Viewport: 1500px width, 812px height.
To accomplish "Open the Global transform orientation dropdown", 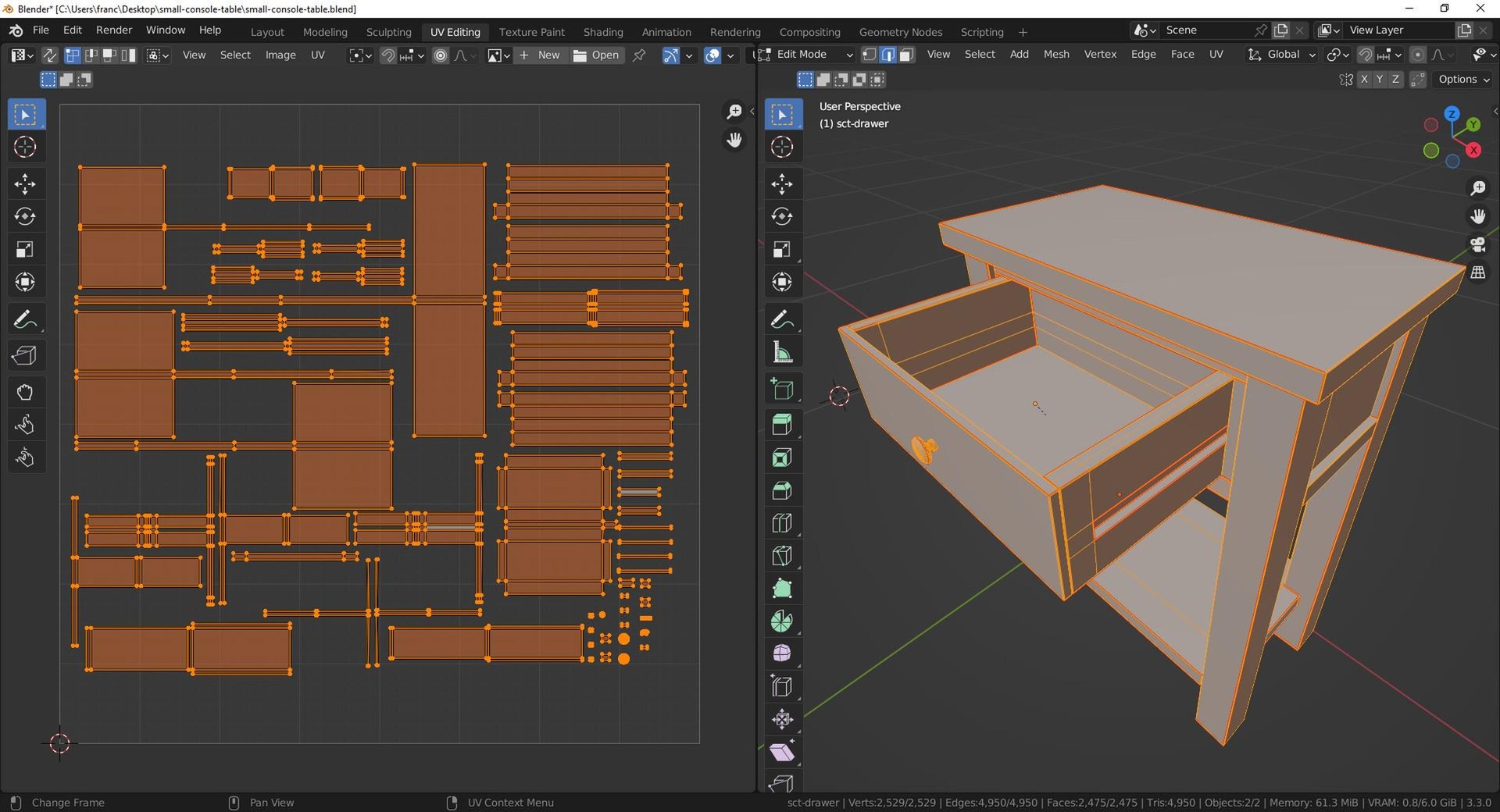I will (1281, 55).
